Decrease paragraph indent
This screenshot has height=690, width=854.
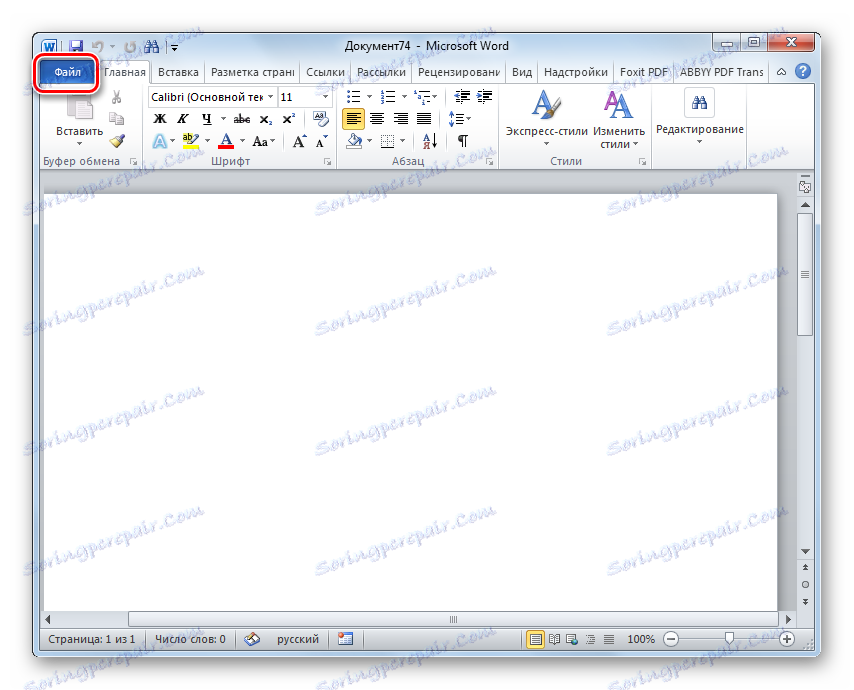462,97
